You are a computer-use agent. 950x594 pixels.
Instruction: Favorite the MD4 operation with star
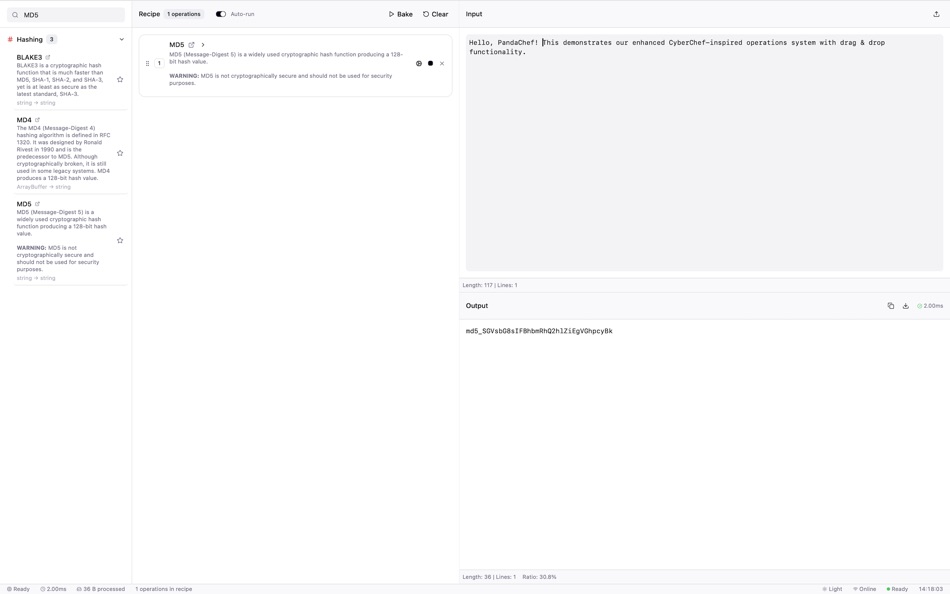click(x=120, y=153)
